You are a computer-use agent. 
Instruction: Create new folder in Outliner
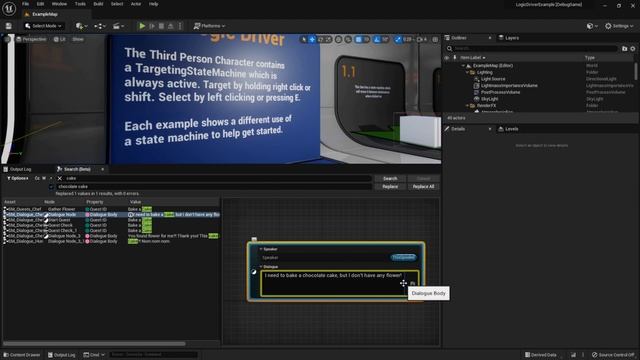(624, 49)
